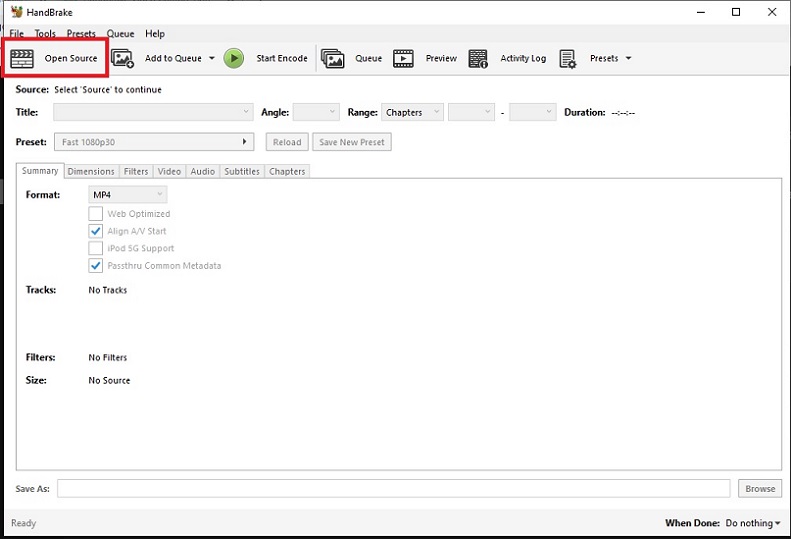The image size is (791, 539).
Task: Open the Tools menu
Action: pos(46,33)
